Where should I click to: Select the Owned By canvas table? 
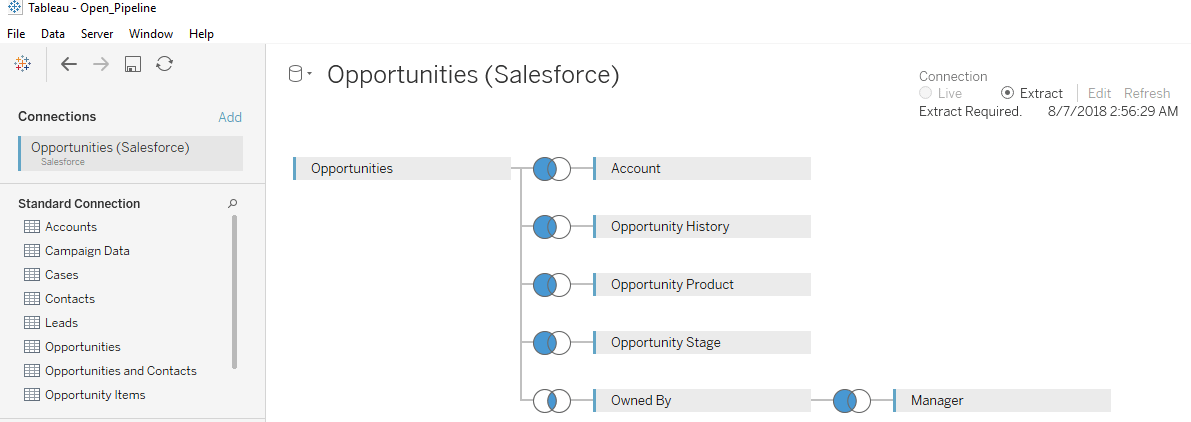[702, 401]
